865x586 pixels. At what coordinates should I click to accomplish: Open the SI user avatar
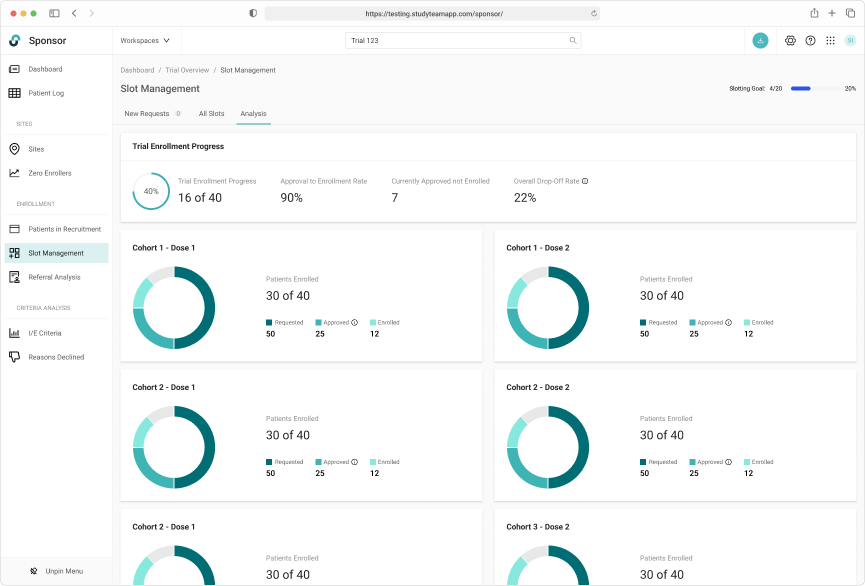(850, 40)
